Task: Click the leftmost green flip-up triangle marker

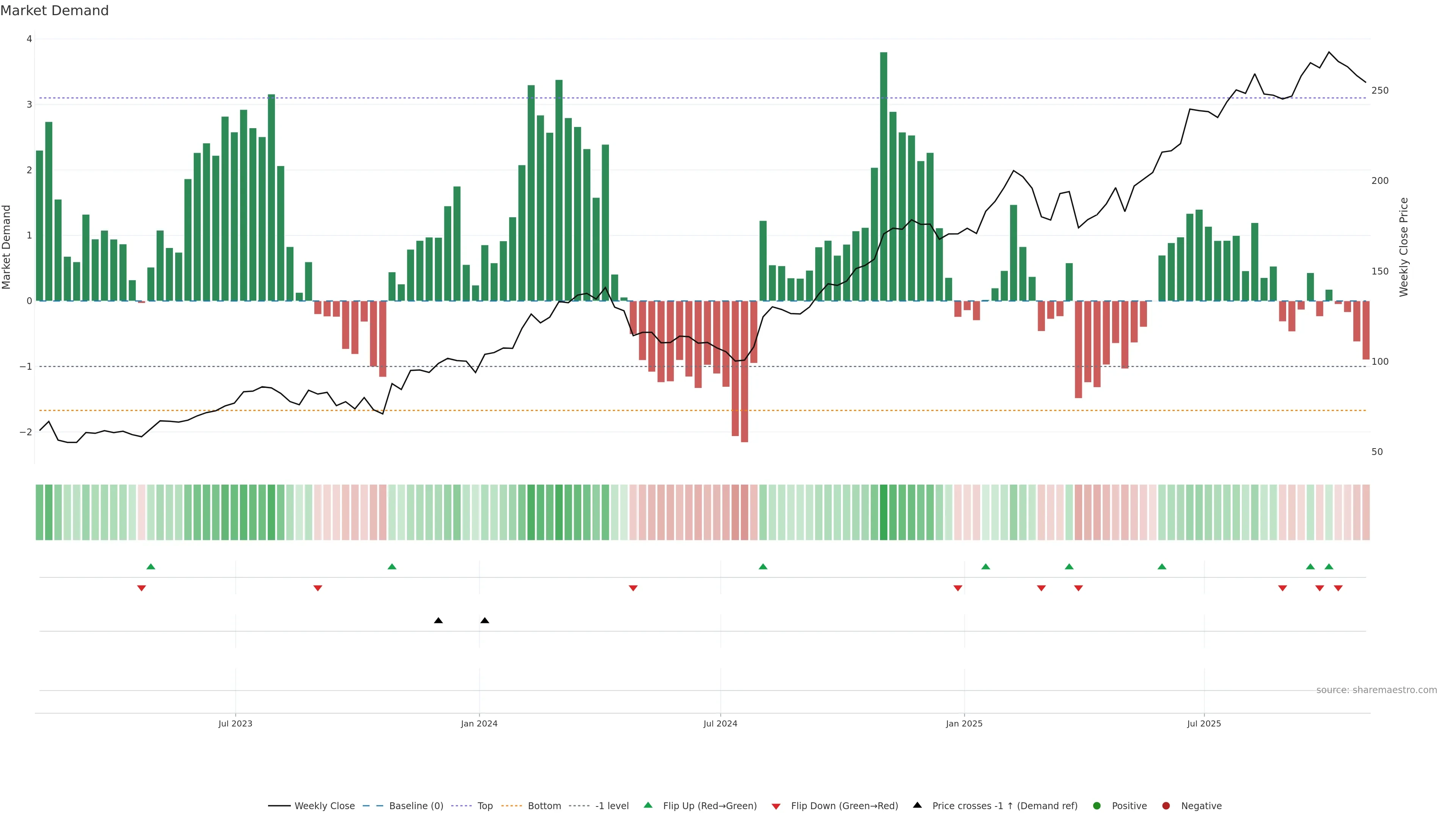Action: pyautogui.click(x=151, y=566)
